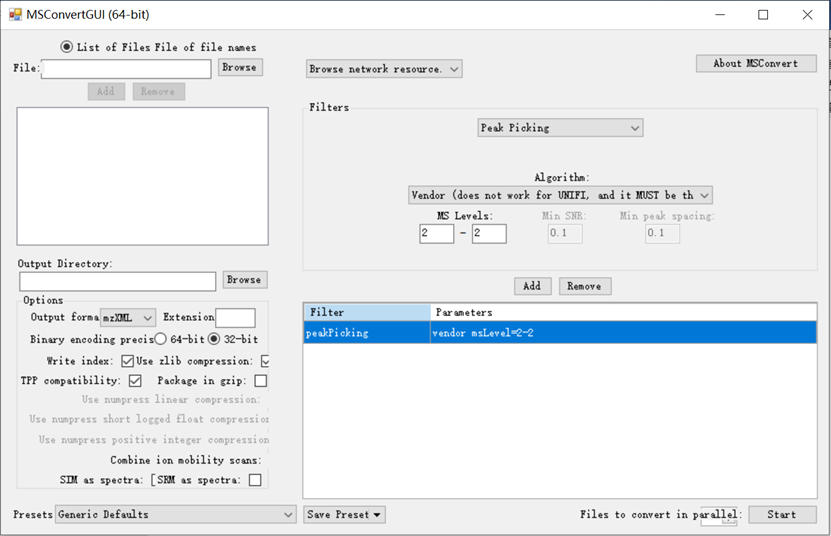Close the MSConvertGUI window
This screenshot has width=831, height=536.
[807, 15]
